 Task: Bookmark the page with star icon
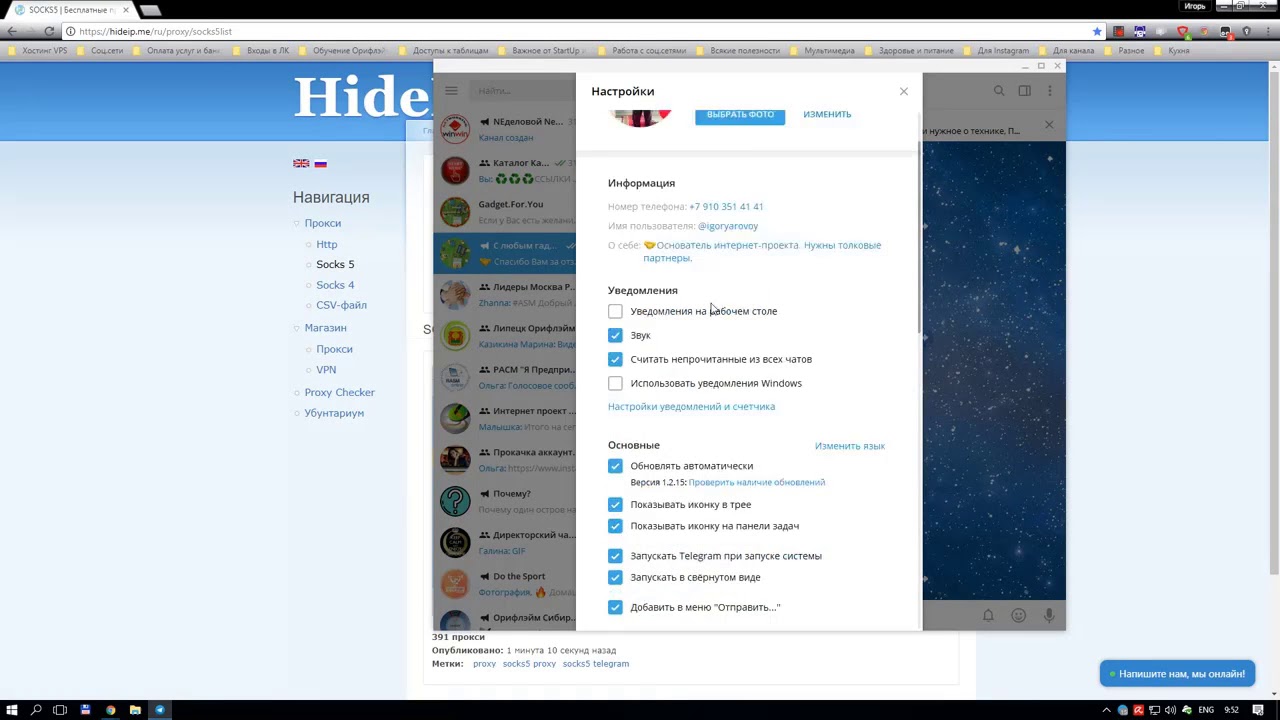[x=1097, y=31]
